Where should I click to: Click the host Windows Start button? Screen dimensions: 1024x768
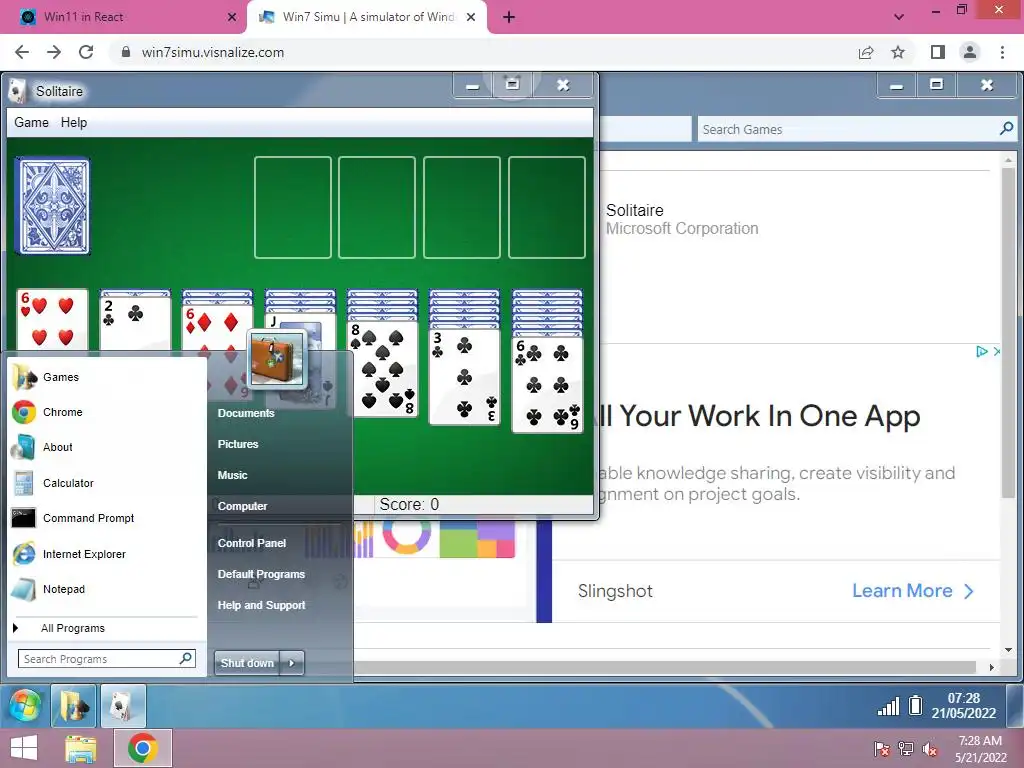[24, 748]
